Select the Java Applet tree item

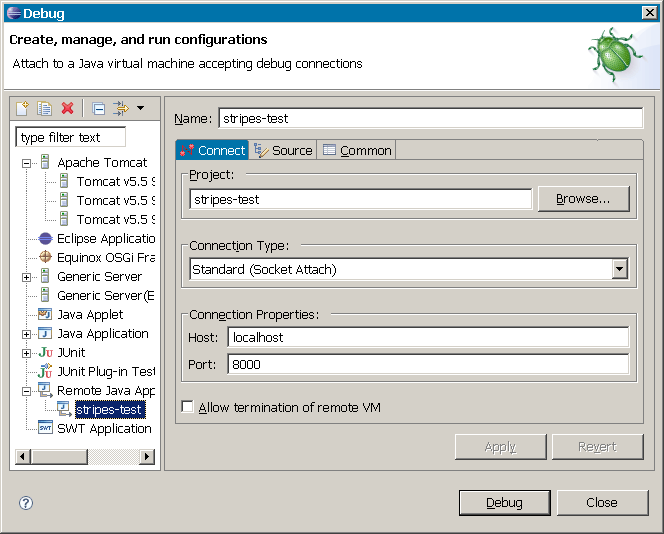90,315
